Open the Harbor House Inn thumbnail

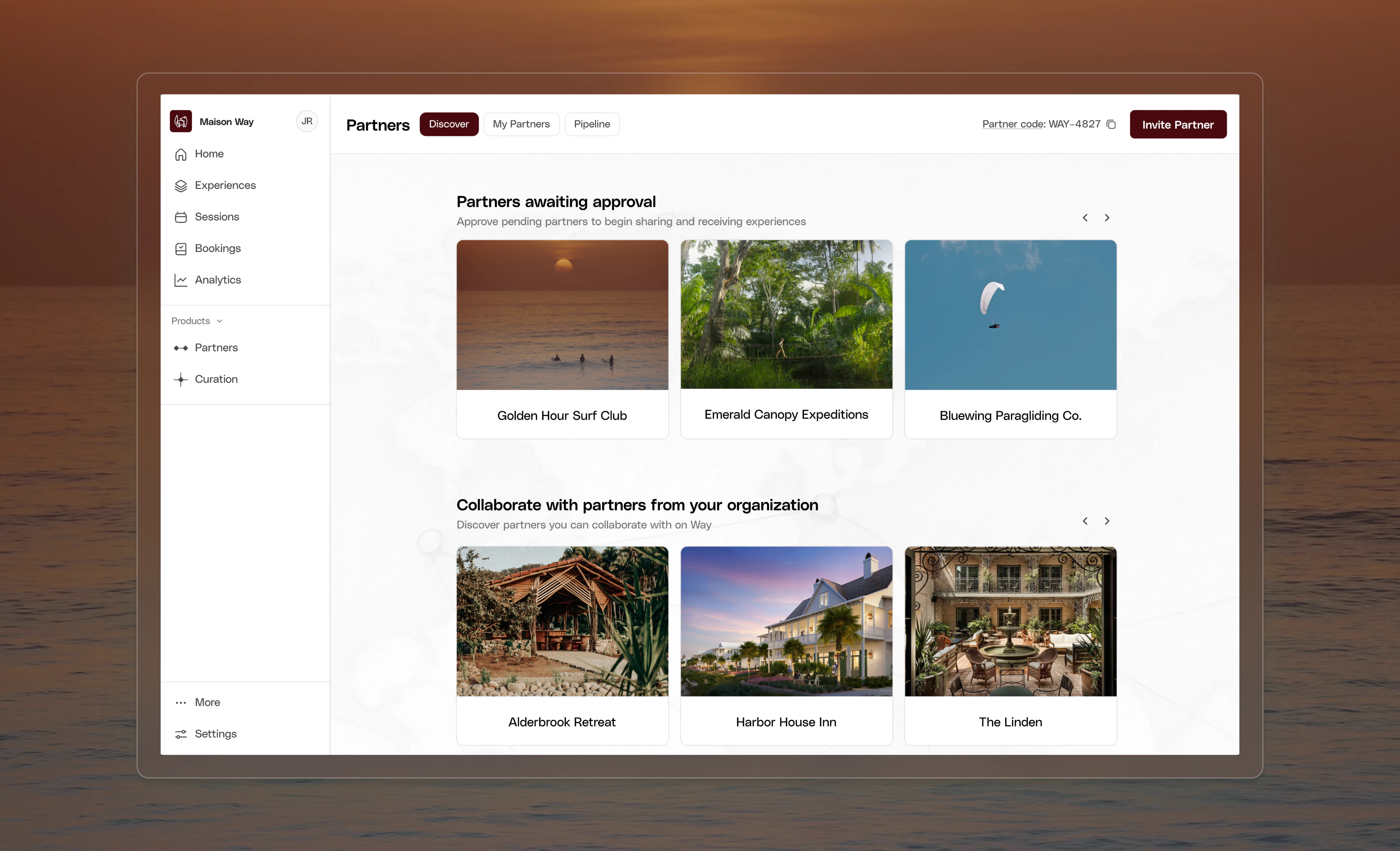[x=786, y=621]
